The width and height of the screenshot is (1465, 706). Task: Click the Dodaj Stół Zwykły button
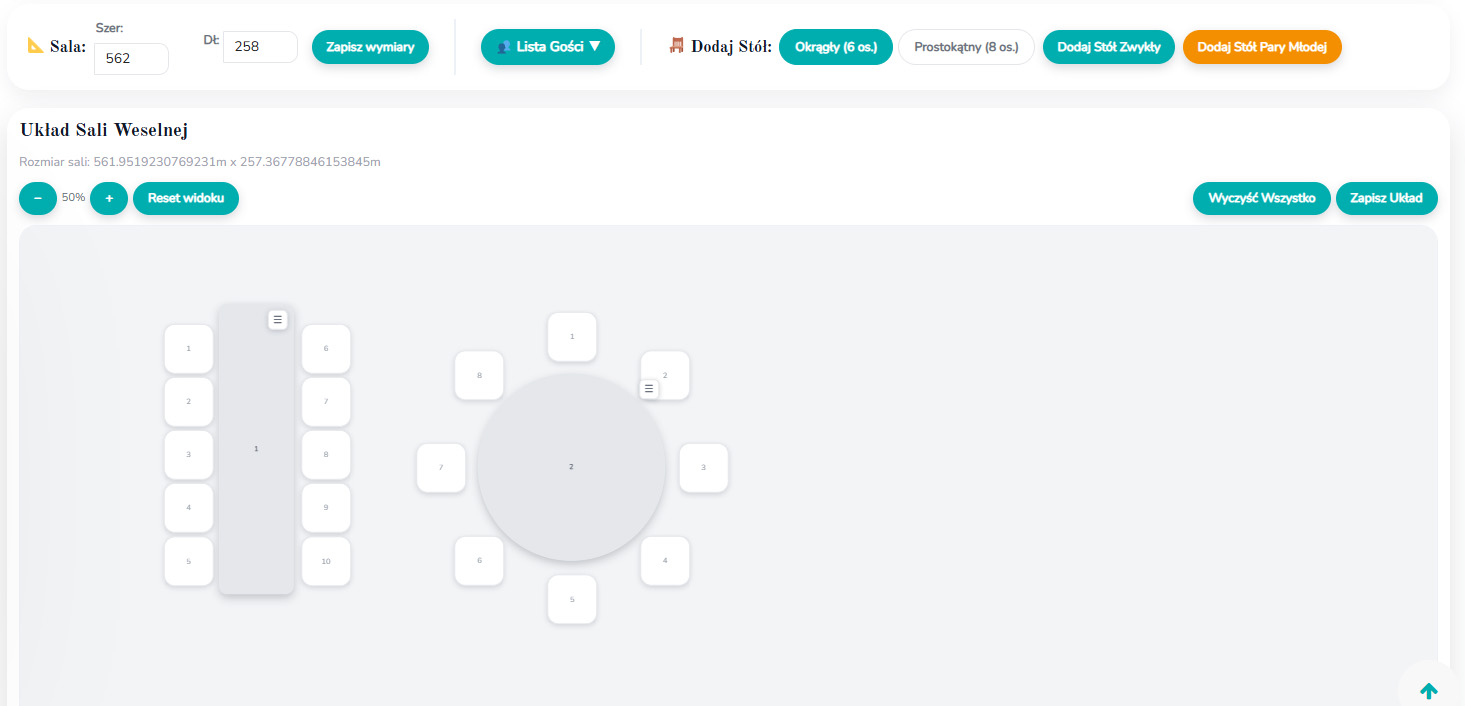coord(1108,47)
